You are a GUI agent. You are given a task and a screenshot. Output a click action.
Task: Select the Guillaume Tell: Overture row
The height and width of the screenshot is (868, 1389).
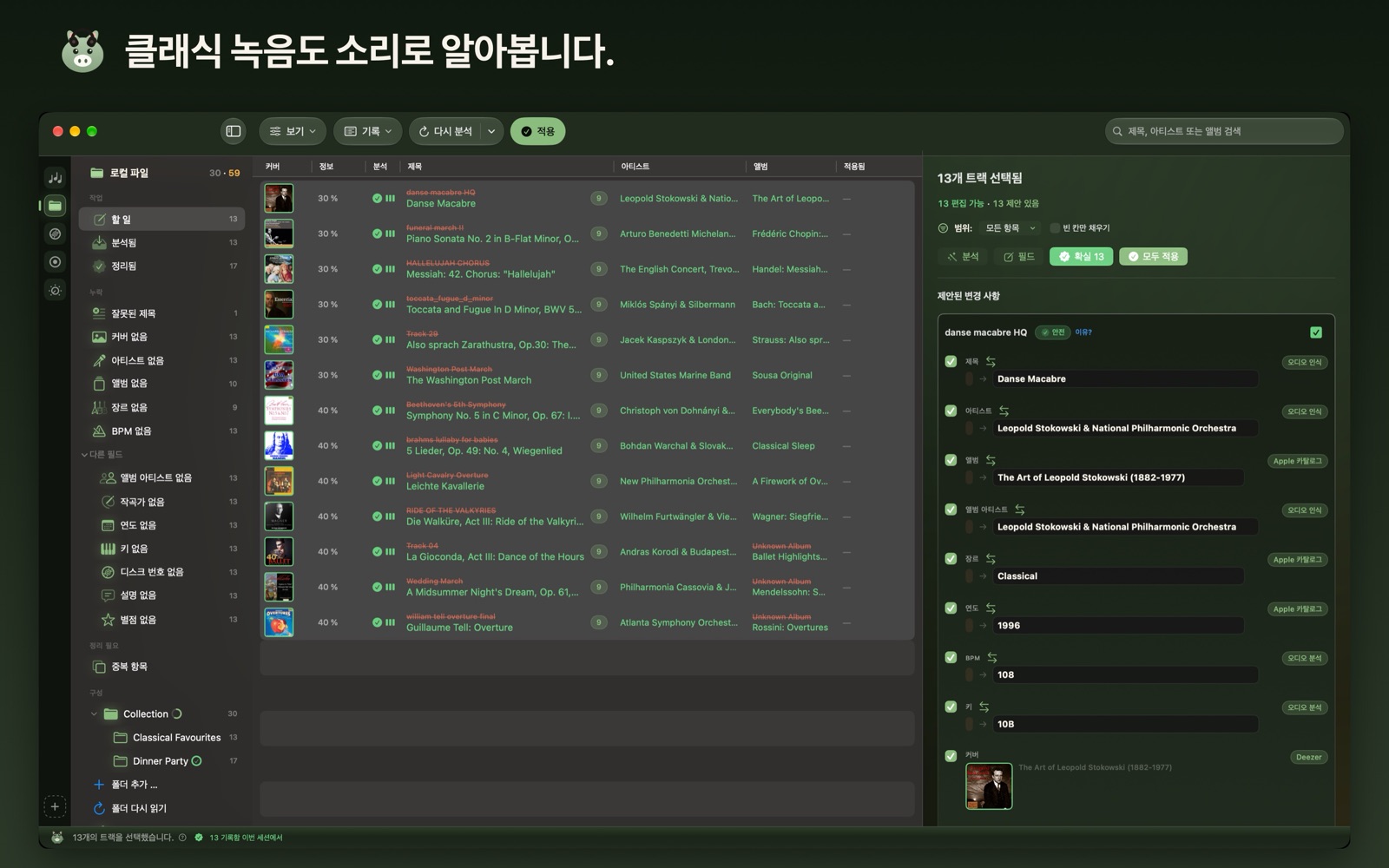pyautogui.click(x=587, y=622)
